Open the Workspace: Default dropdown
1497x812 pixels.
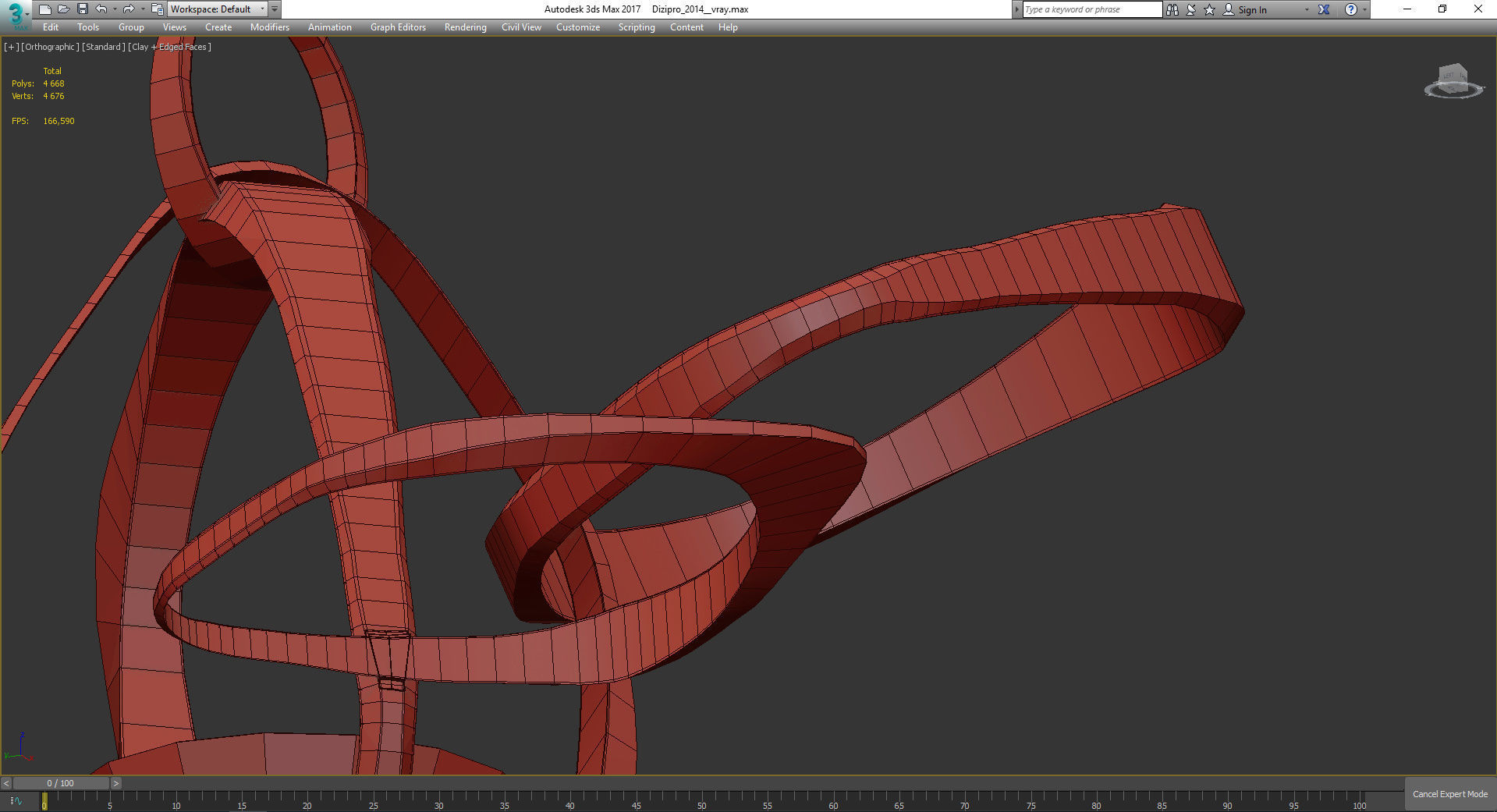tap(217, 9)
